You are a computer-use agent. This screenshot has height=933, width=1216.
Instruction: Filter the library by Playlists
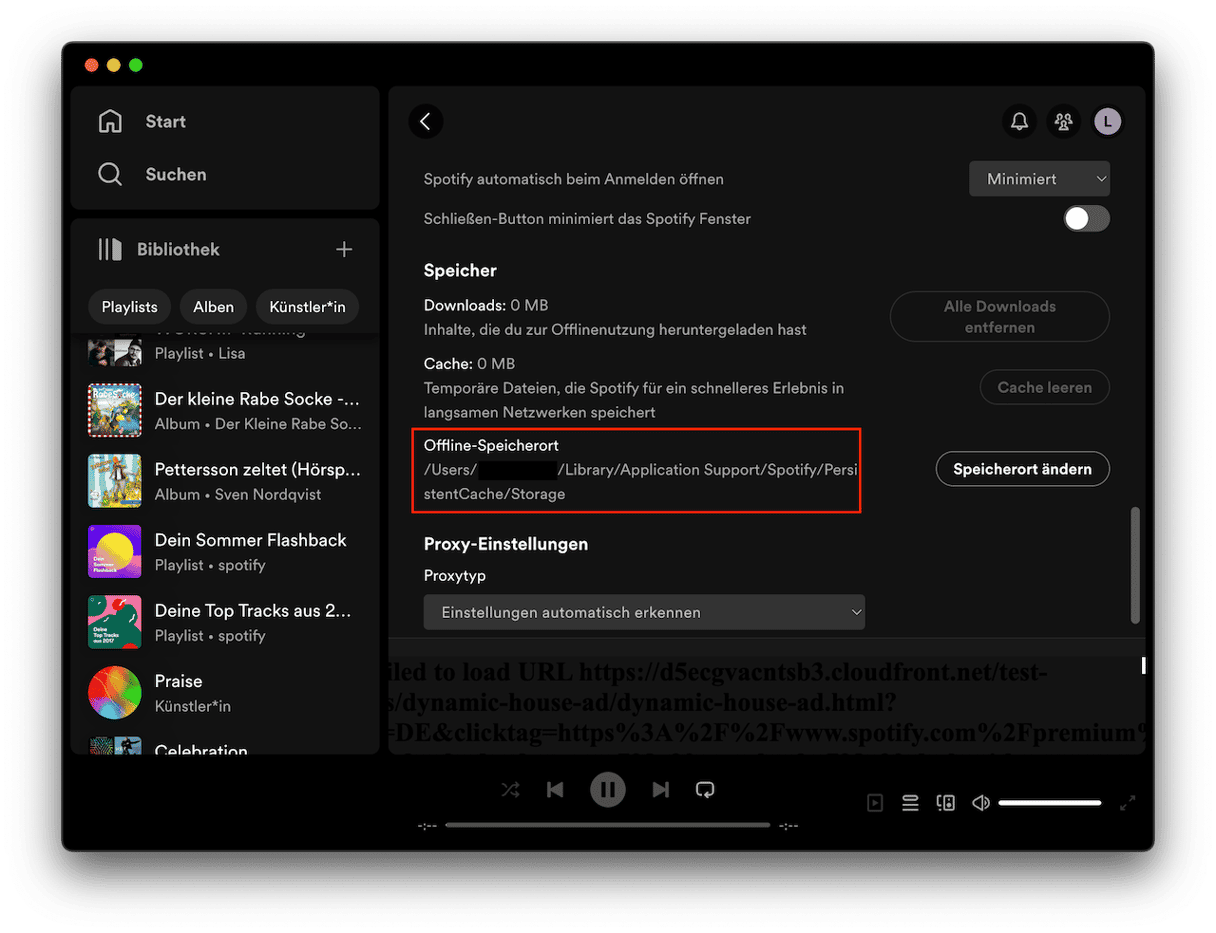point(130,307)
